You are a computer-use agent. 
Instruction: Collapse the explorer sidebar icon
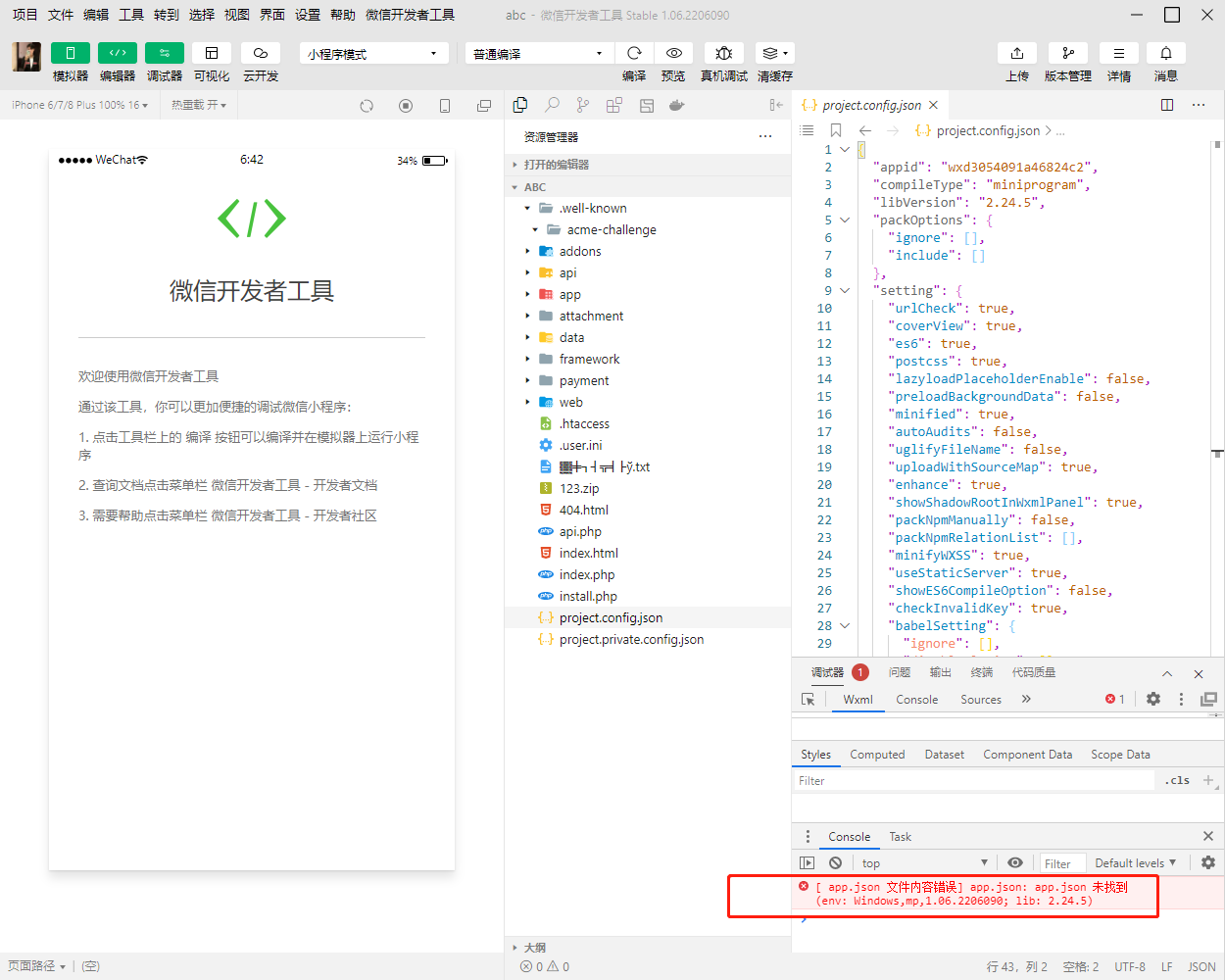click(x=776, y=105)
